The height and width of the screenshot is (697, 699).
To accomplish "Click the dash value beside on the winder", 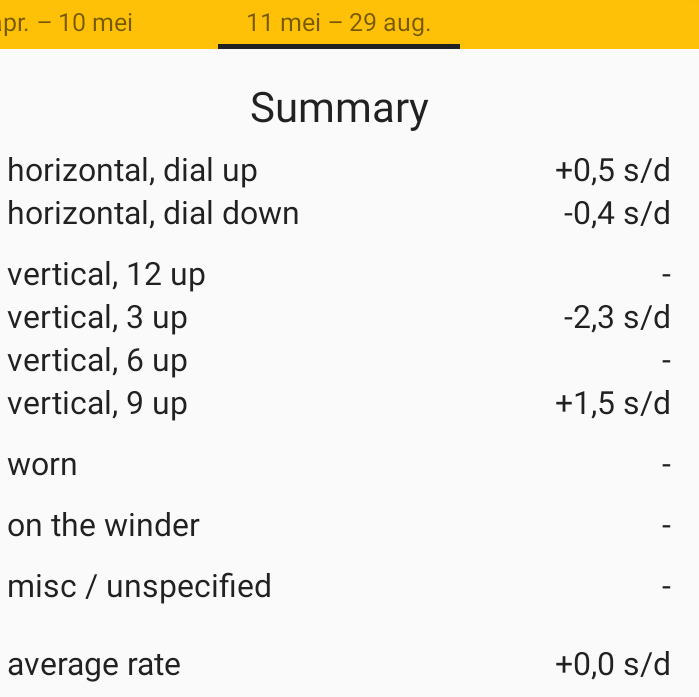I will point(665,527).
